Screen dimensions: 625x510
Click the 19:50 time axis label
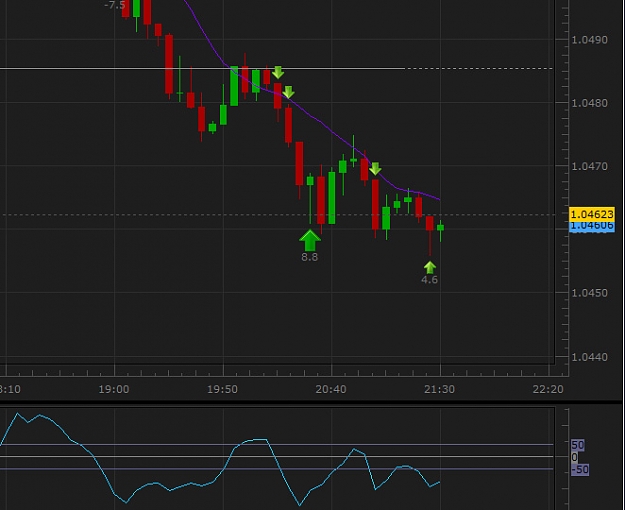222,389
